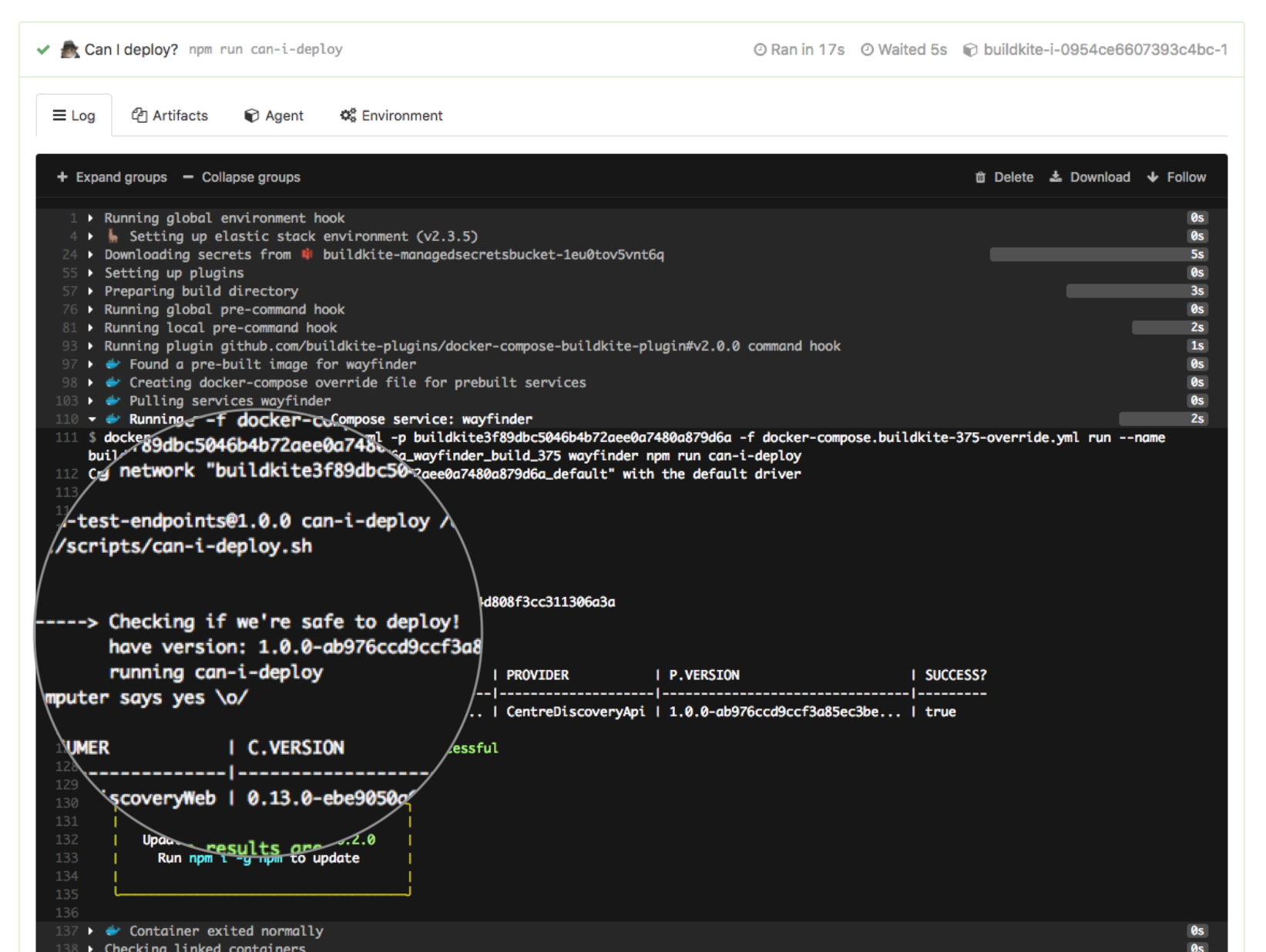Click the Follow down-arrow icon
Screen dimensions: 1266x952
pyautogui.click(x=1153, y=177)
